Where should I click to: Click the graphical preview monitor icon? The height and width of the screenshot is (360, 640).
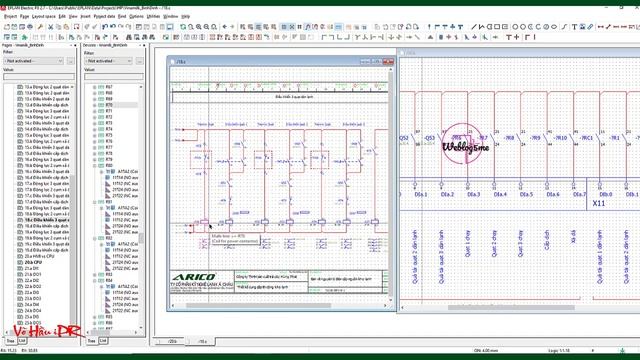(170, 27)
